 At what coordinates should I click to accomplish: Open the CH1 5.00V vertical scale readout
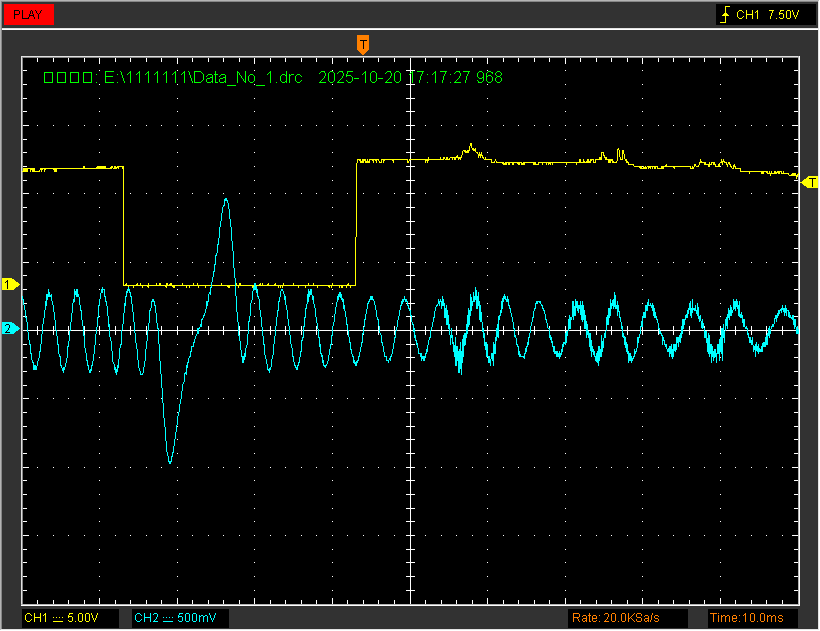70,618
